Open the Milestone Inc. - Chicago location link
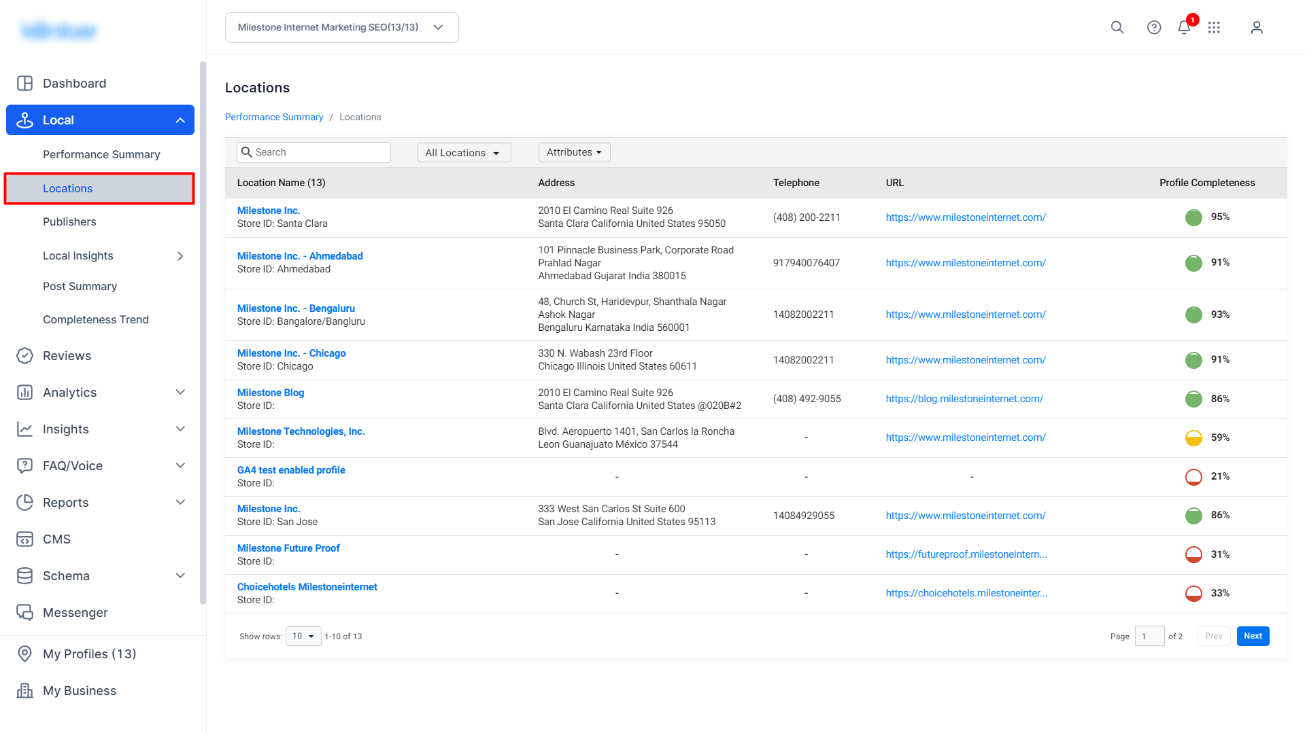Viewport: 1305px width, 733px height. (291, 353)
